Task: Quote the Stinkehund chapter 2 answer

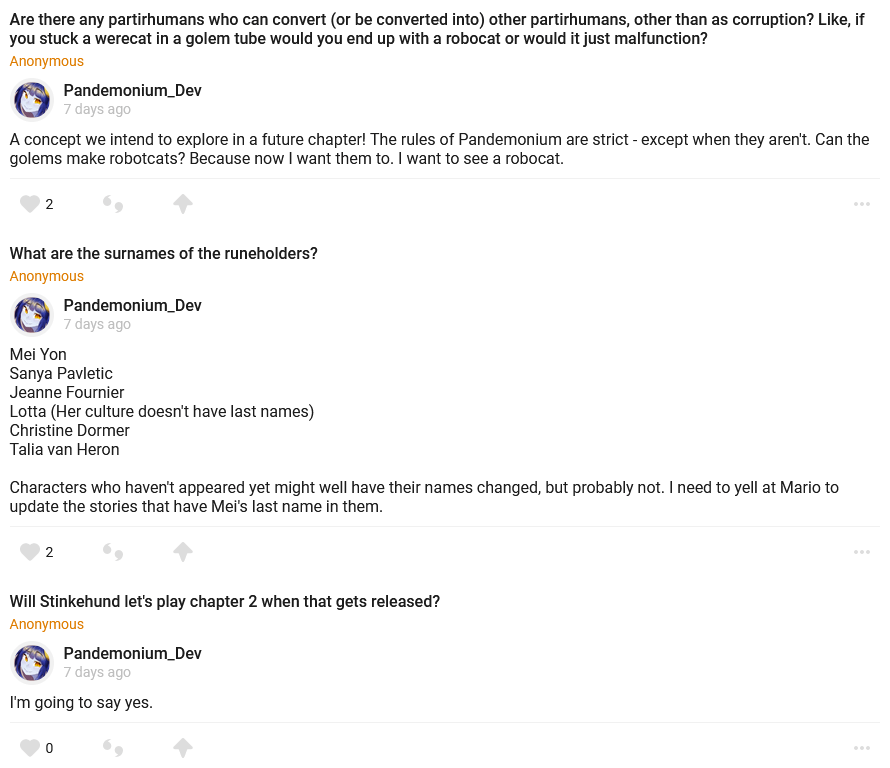Action: pyautogui.click(x=113, y=748)
